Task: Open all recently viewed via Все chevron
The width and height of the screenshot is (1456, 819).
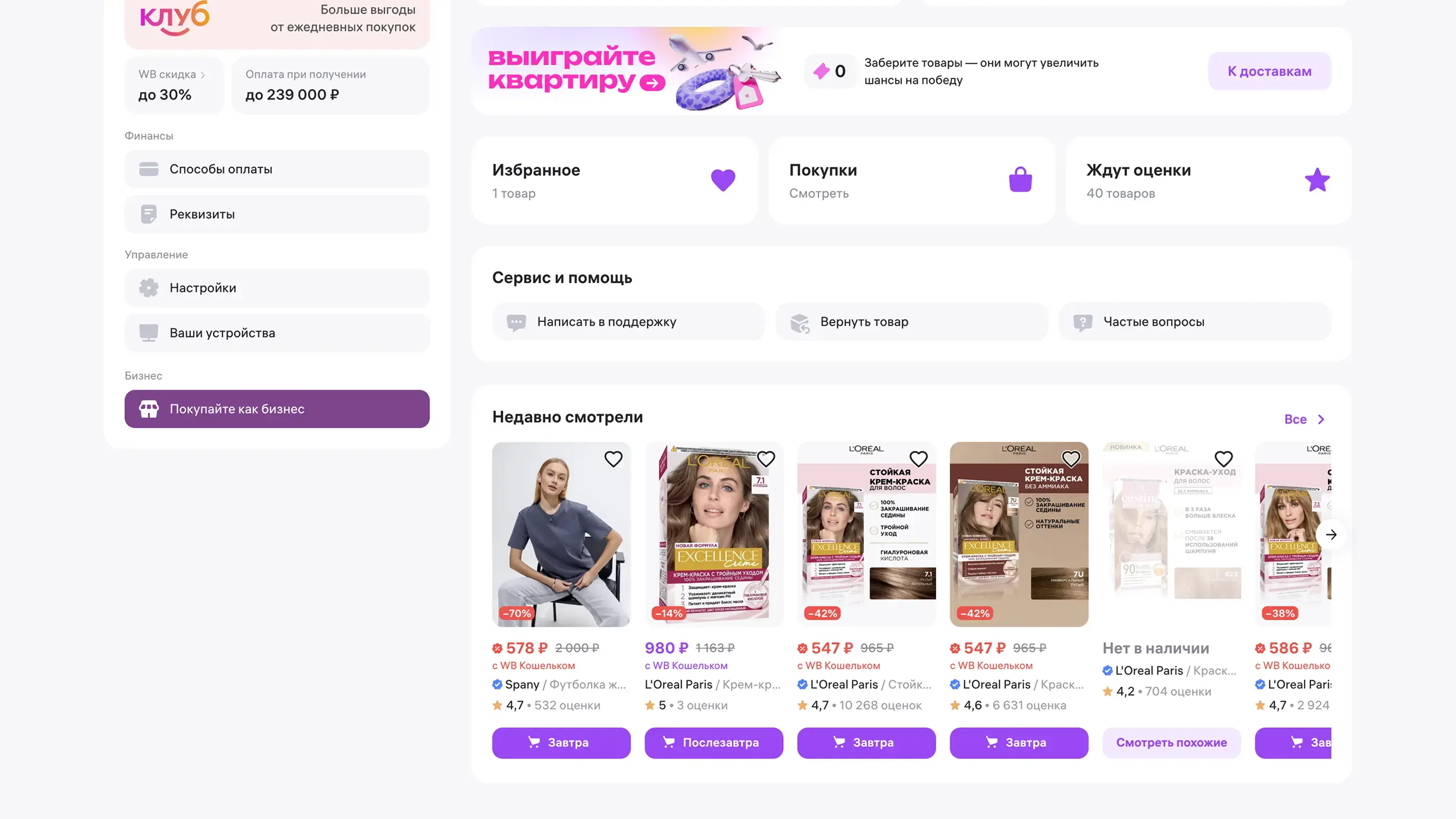Action: [1321, 420]
